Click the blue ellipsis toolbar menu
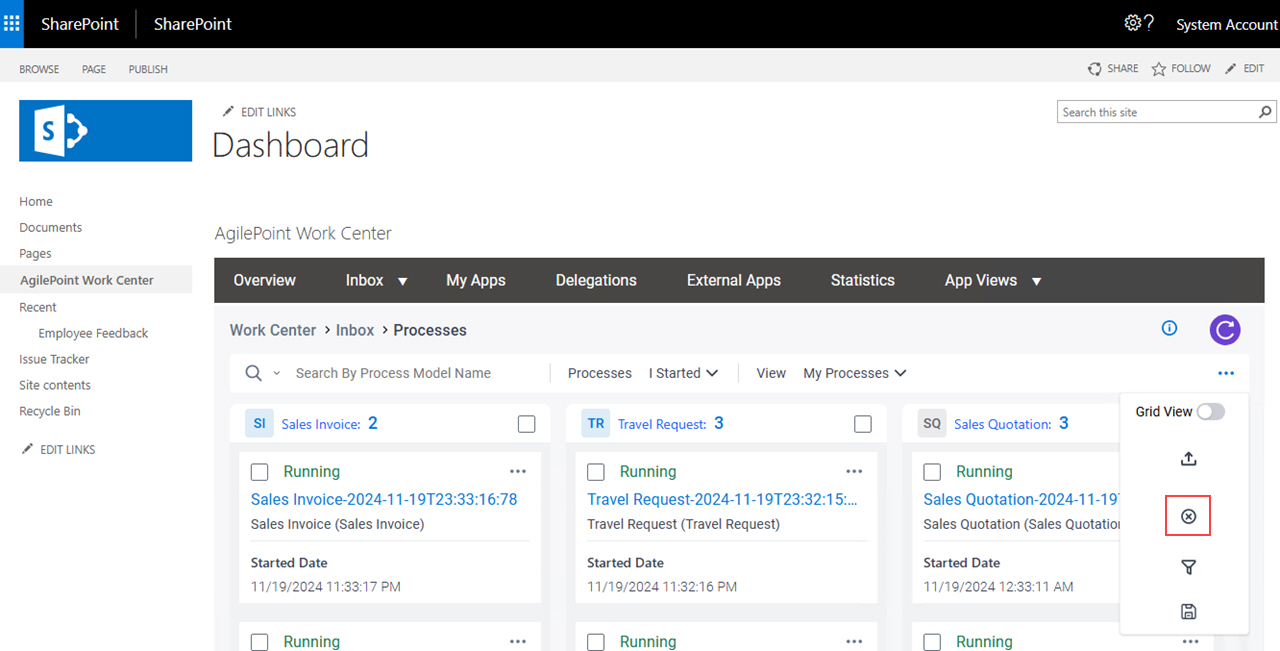This screenshot has height=651, width=1280. (1226, 373)
